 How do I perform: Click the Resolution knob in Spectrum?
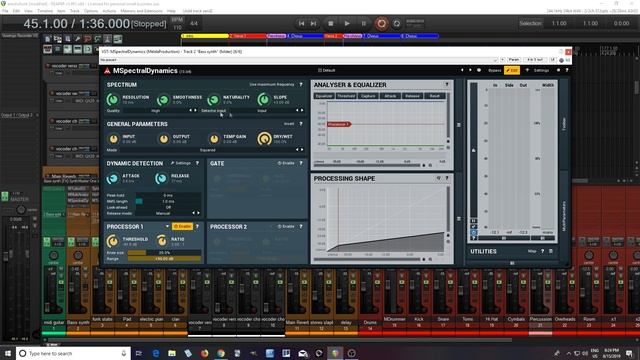(x=113, y=99)
